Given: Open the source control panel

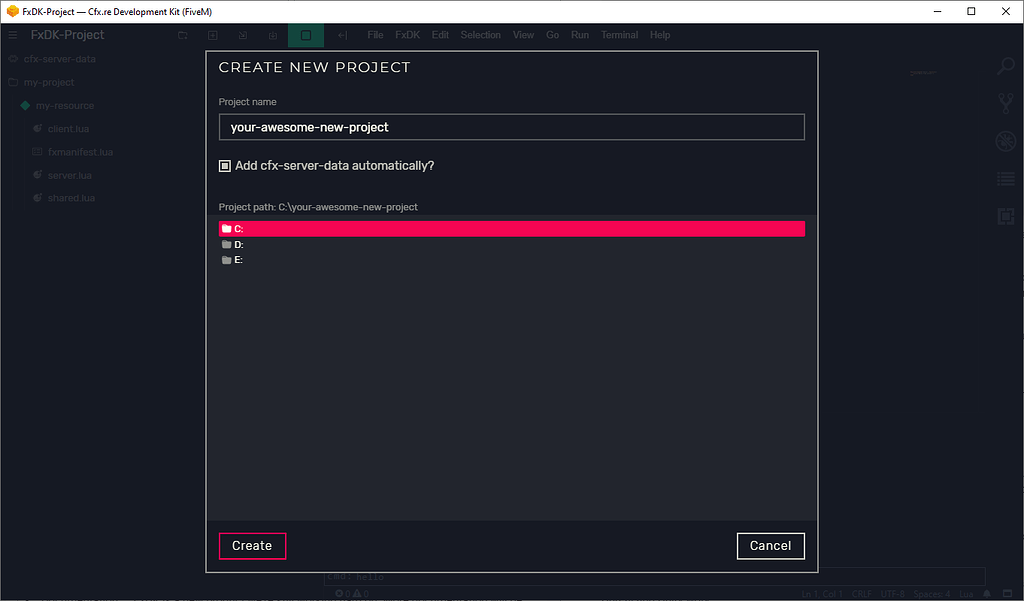Looking at the screenshot, I should pos(1004,102).
